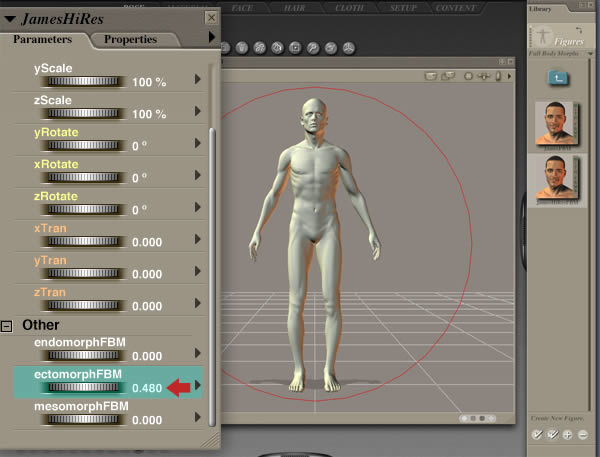Image resolution: width=600 pixels, height=457 pixels.
Task: Click the double checkmark Create New Figure icon
Action: (x=553, y=434)
